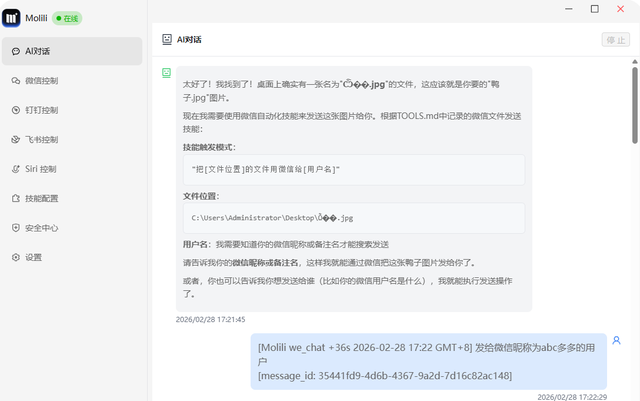This screenshot has height=401, width=640.
Task: Click the 安全中心 shield icon
Action: click(15, 228)
